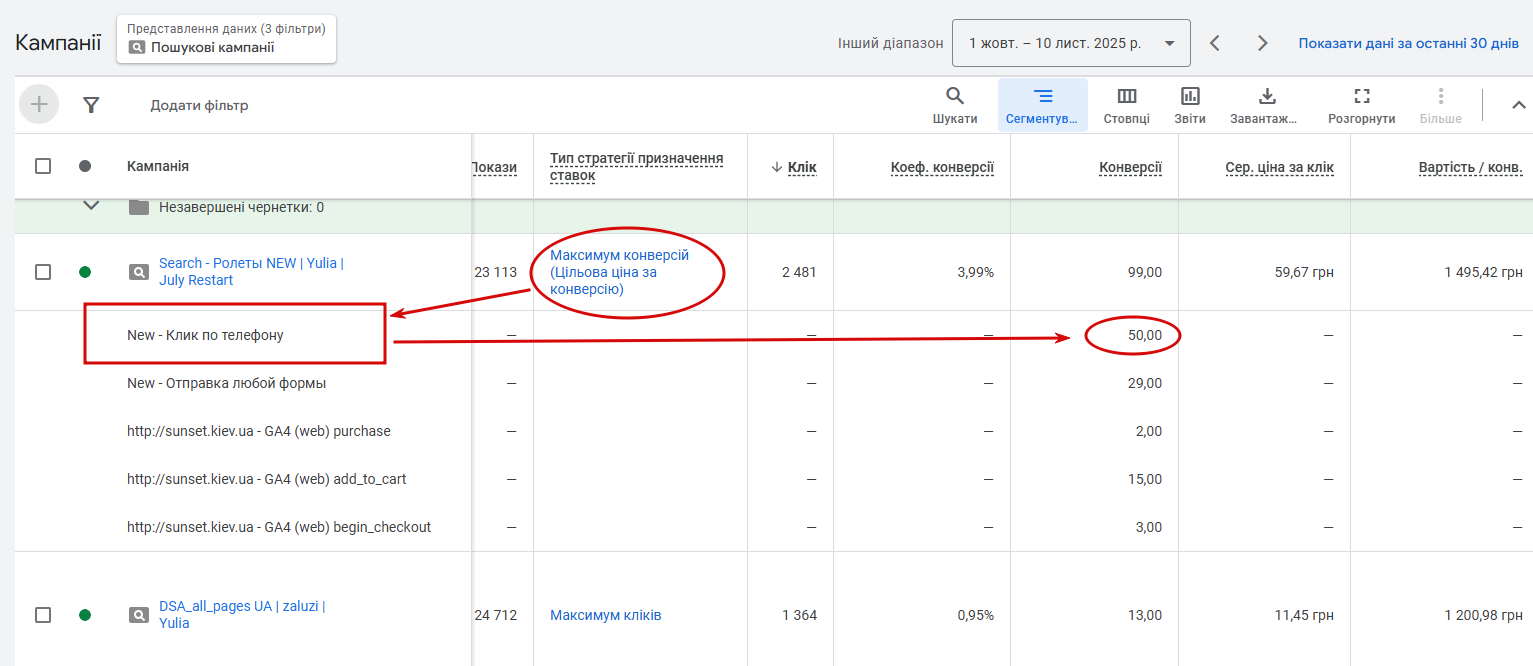Click the Максимум кліків bid strategy link
The image size is (1533, 666).
[x=605, y=615]
